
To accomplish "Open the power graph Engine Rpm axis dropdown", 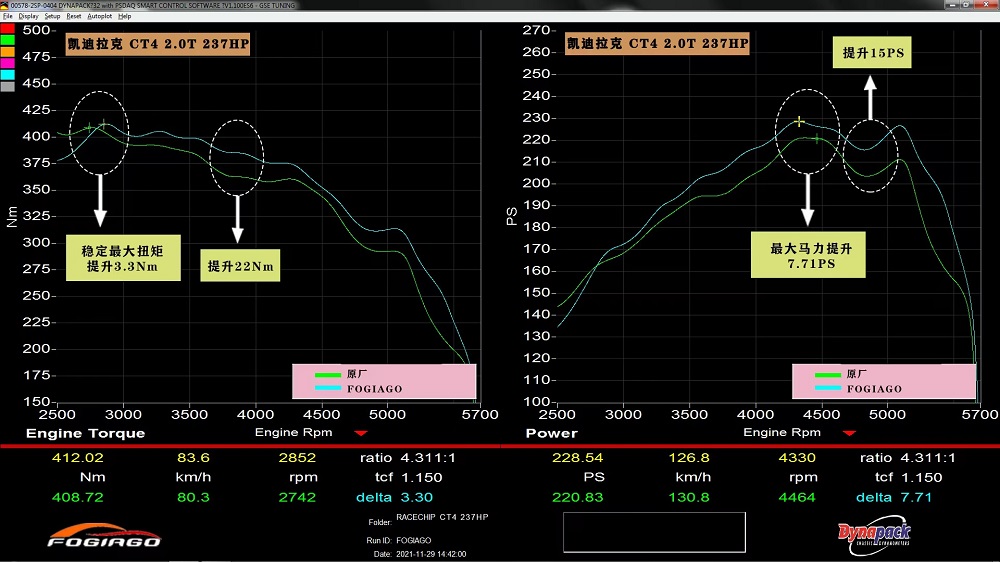I will tap(849, 433).
